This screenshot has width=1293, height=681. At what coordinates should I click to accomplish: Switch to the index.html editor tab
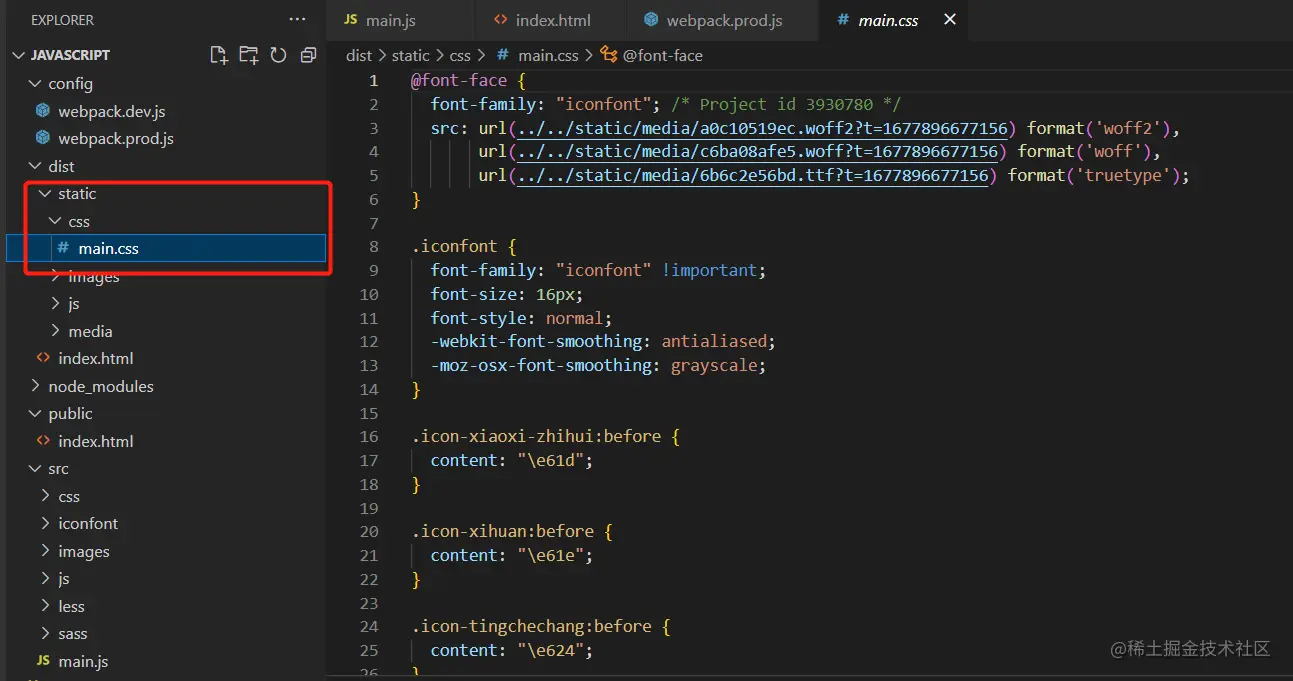pyautogui.click(x=551, y=20)
